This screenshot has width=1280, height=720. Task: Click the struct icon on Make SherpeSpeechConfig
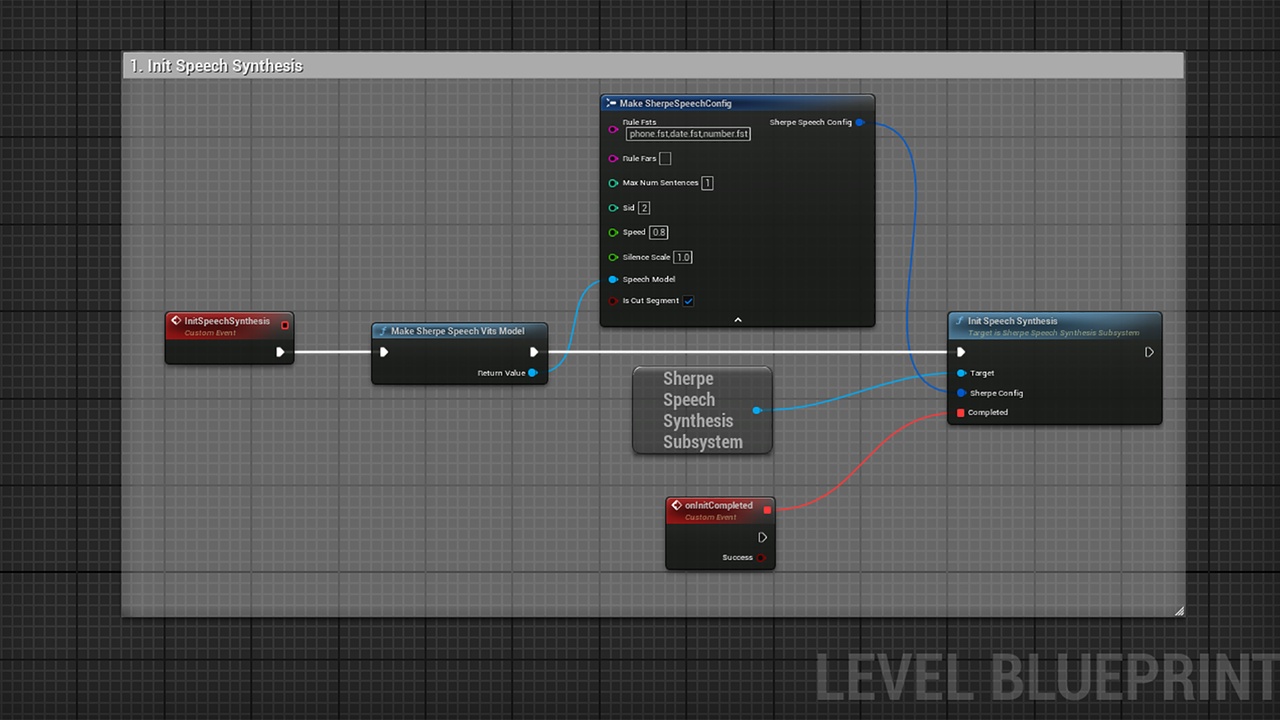coord(611,103)
